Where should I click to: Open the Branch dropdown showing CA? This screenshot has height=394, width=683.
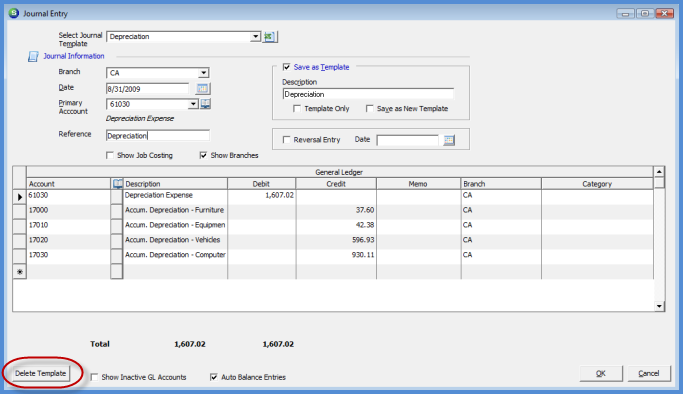pos(203,73)
